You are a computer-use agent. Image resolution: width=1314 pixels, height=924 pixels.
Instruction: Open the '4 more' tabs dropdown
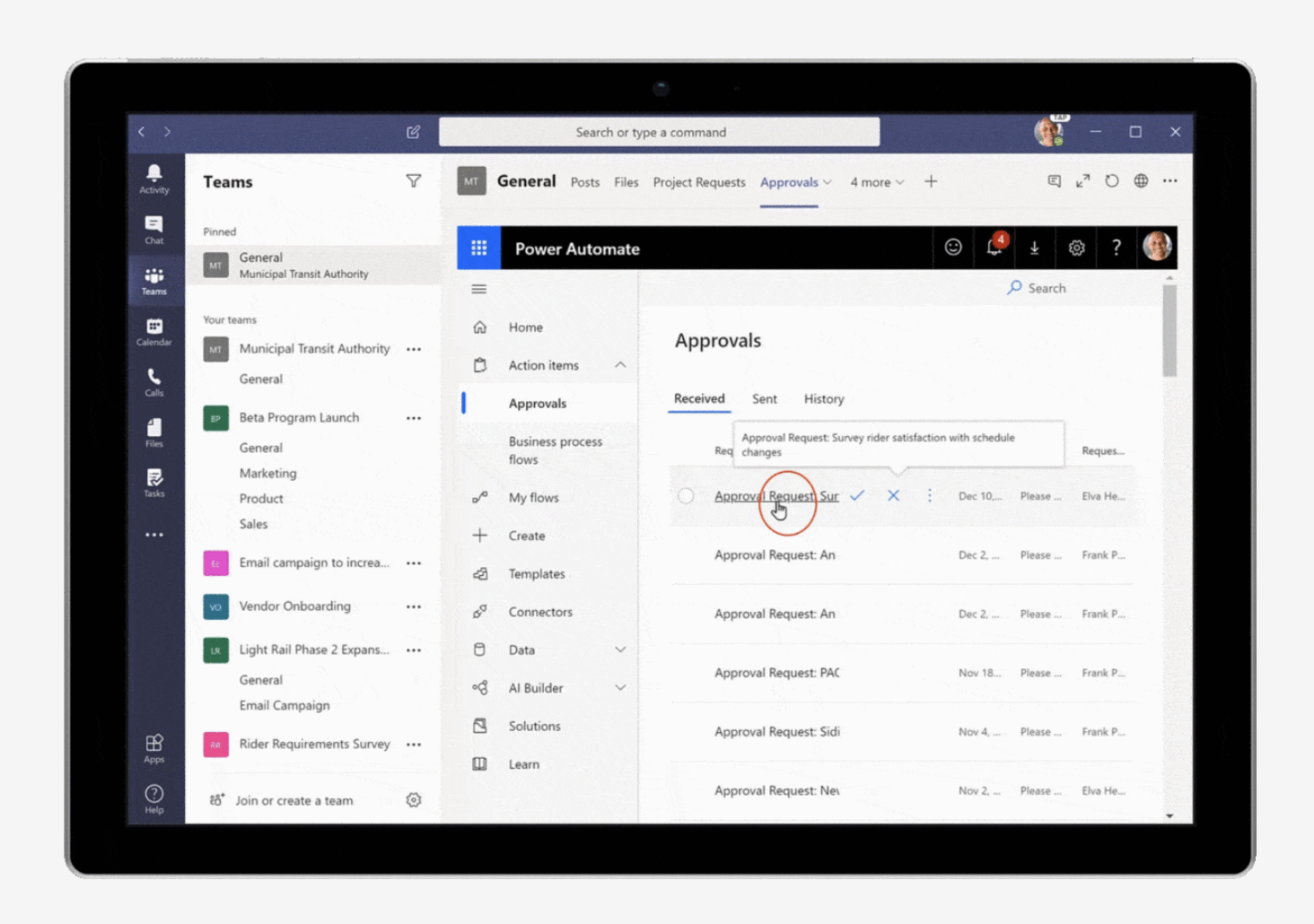[x=877, y=182]
